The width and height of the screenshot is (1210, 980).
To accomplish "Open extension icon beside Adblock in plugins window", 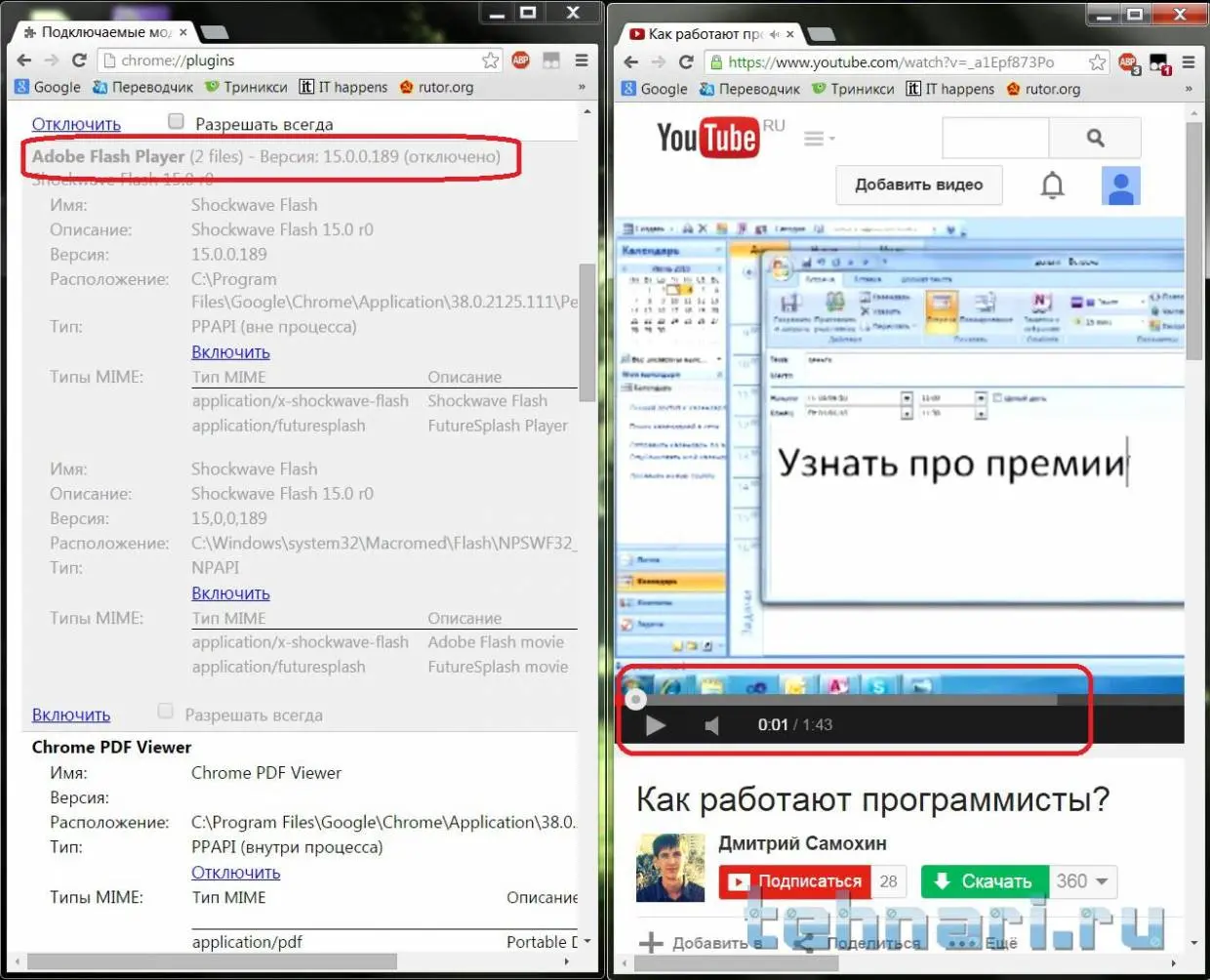I will coord(551,61).
